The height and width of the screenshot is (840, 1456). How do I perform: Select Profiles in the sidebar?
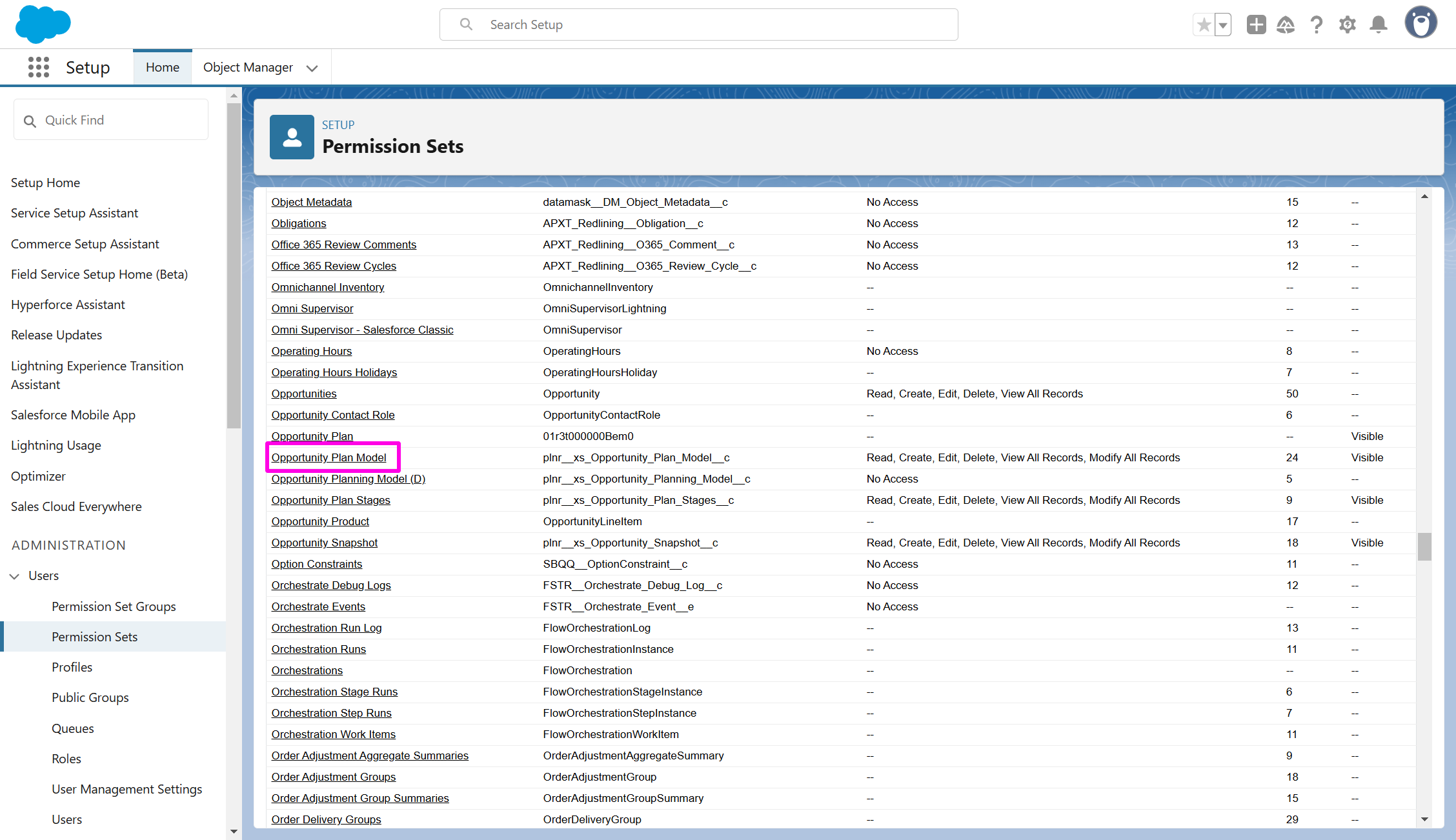[72, 667]
